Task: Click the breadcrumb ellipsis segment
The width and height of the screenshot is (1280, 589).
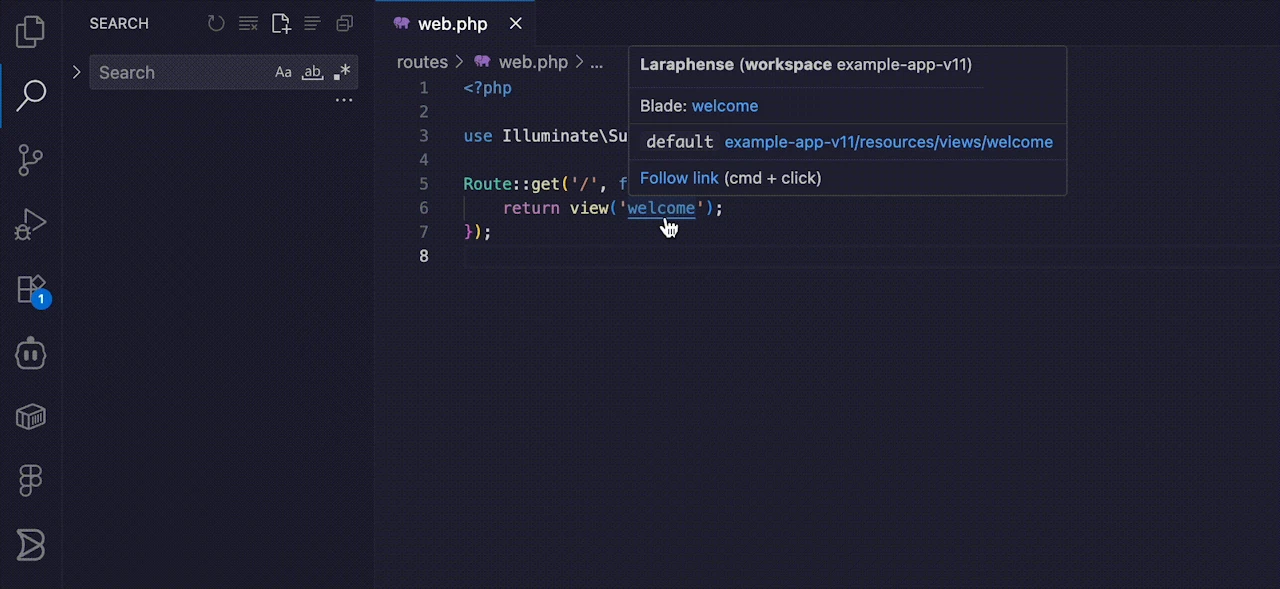Action: tap(597, 62)
